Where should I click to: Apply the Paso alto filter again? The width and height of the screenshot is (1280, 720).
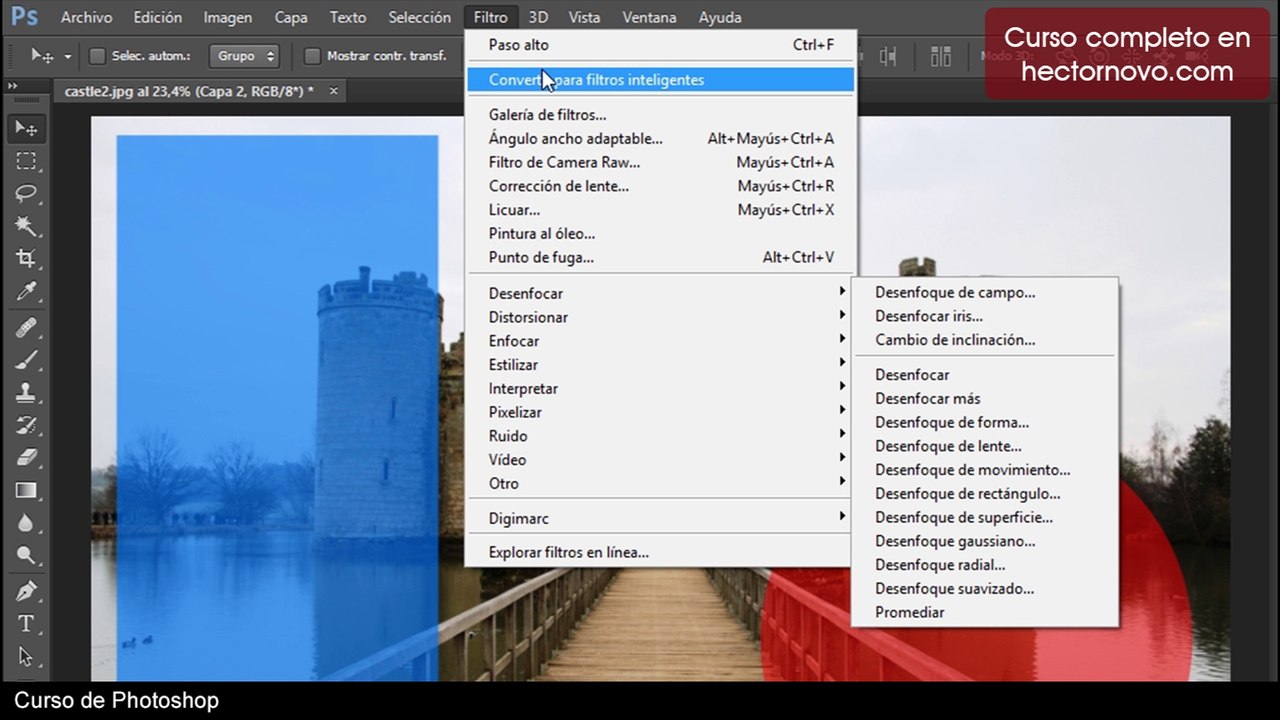coord(660,45)
